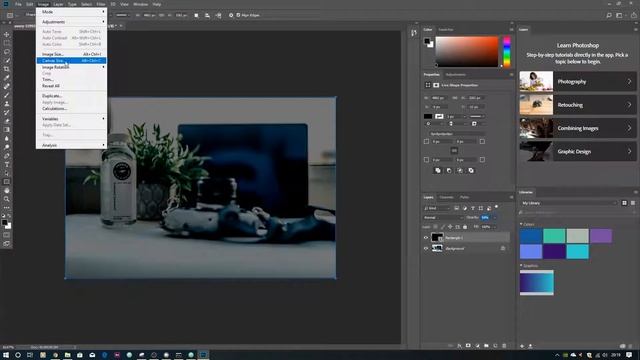The image size is (640, 360).
Task: Select the Zoom tool
Action: pos(7,199)
